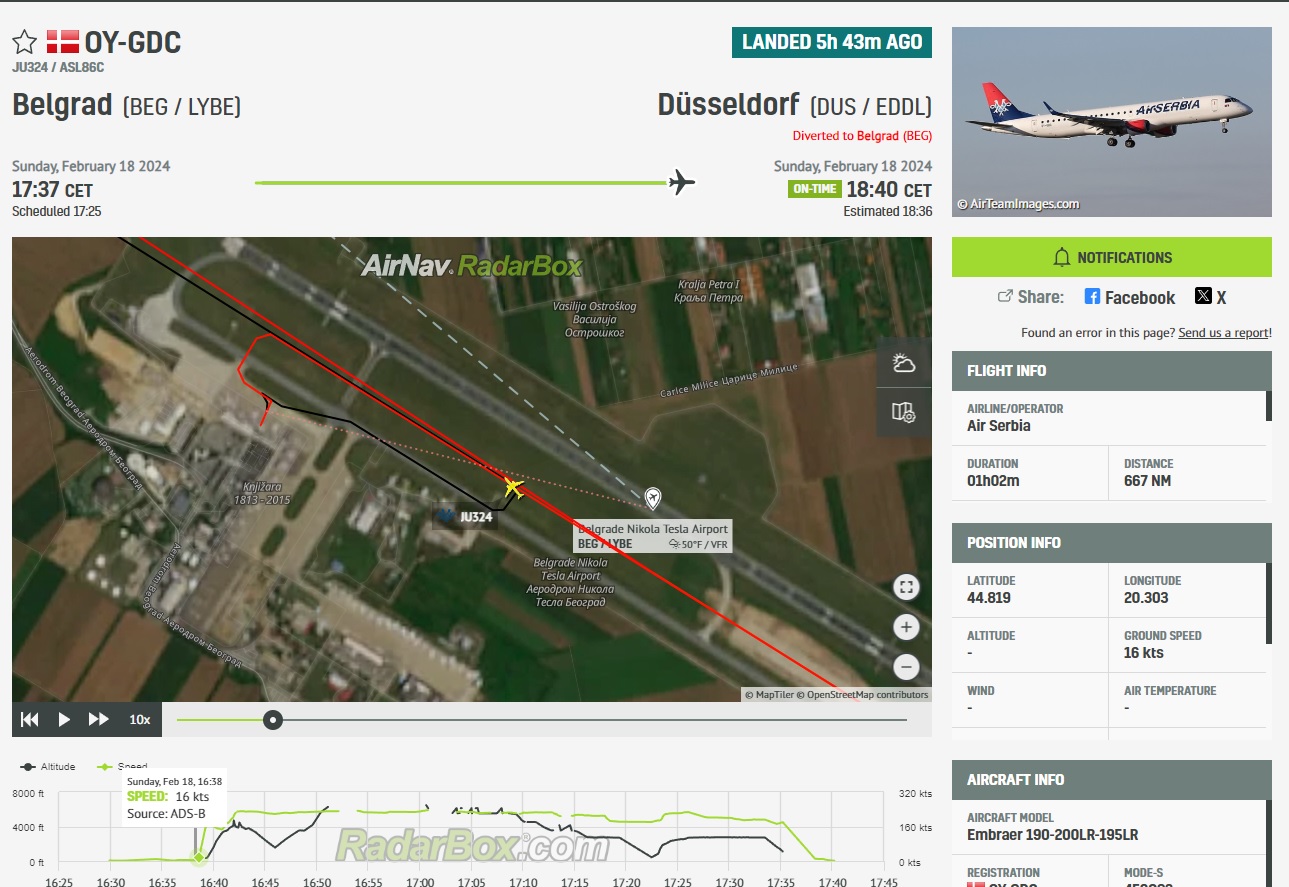Image resolution: width=1289 pixels, height=887 pixels.
Task: Click the Denmark flag icon beside OY-GDC
Action: (62, 42)
